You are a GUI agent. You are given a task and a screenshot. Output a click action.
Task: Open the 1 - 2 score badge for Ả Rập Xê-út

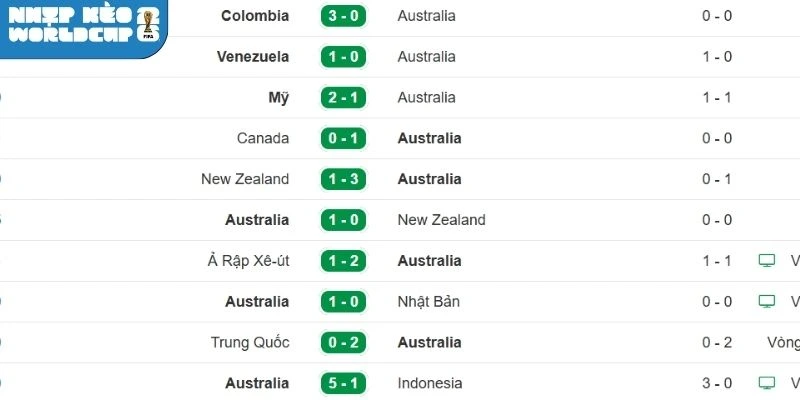(x=343, y=261)
